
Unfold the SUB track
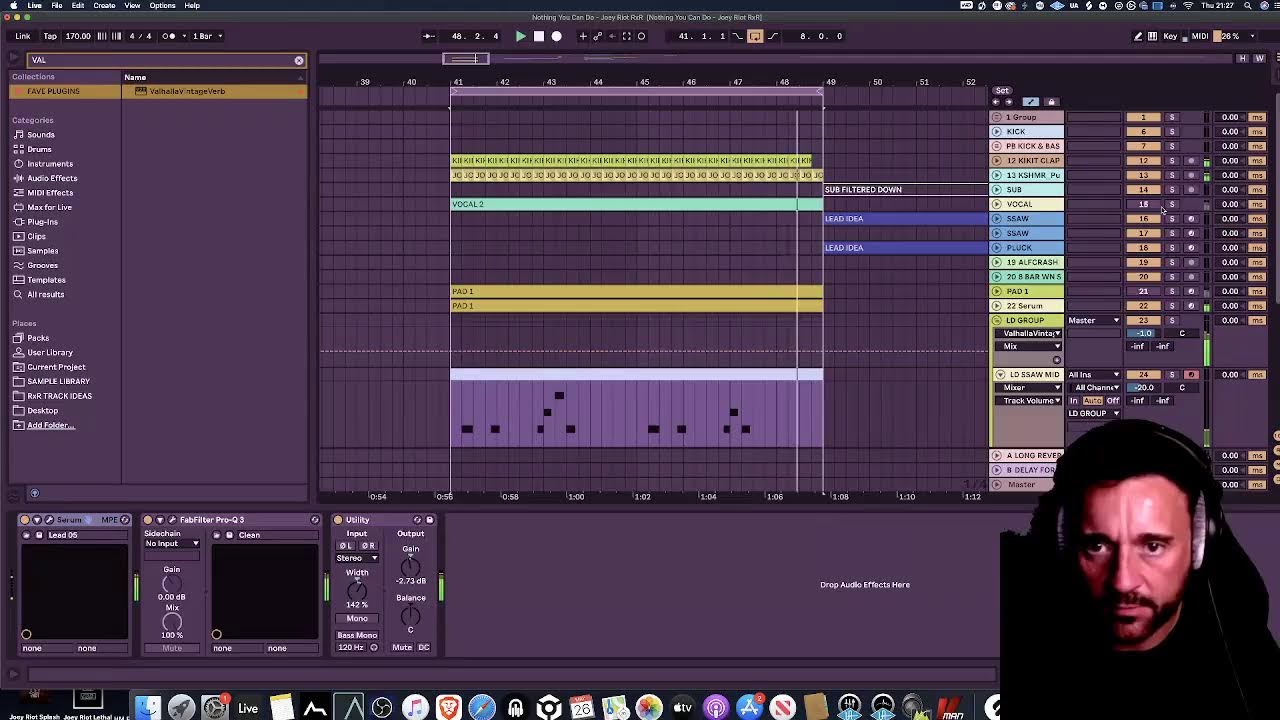click(x=996, y=190)
